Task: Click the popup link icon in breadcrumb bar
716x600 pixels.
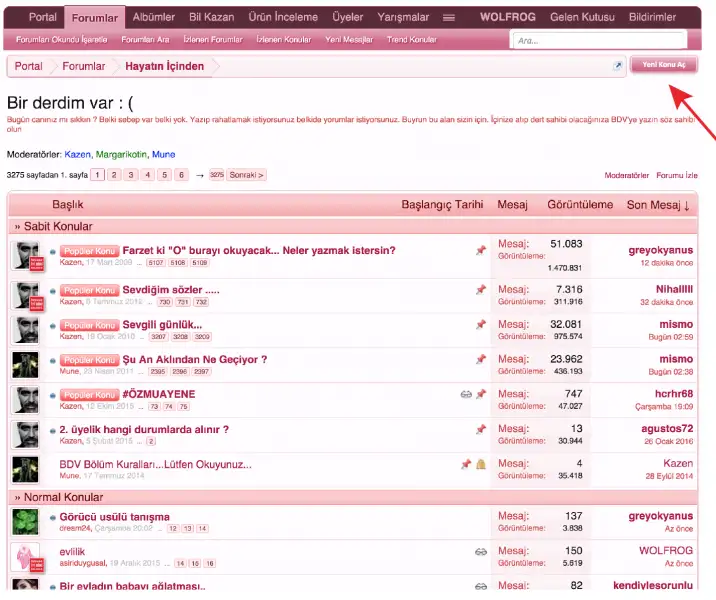Action: (x=617, y=66)
